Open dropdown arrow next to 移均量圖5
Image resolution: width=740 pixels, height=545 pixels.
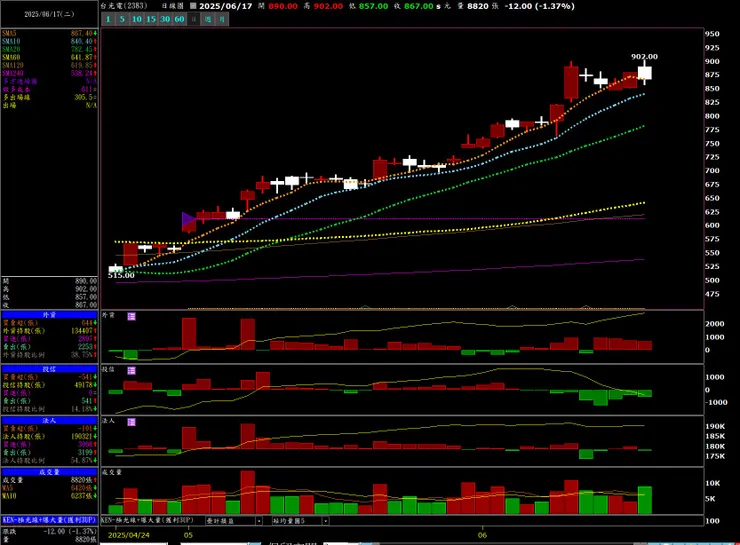tap(325, 521)
